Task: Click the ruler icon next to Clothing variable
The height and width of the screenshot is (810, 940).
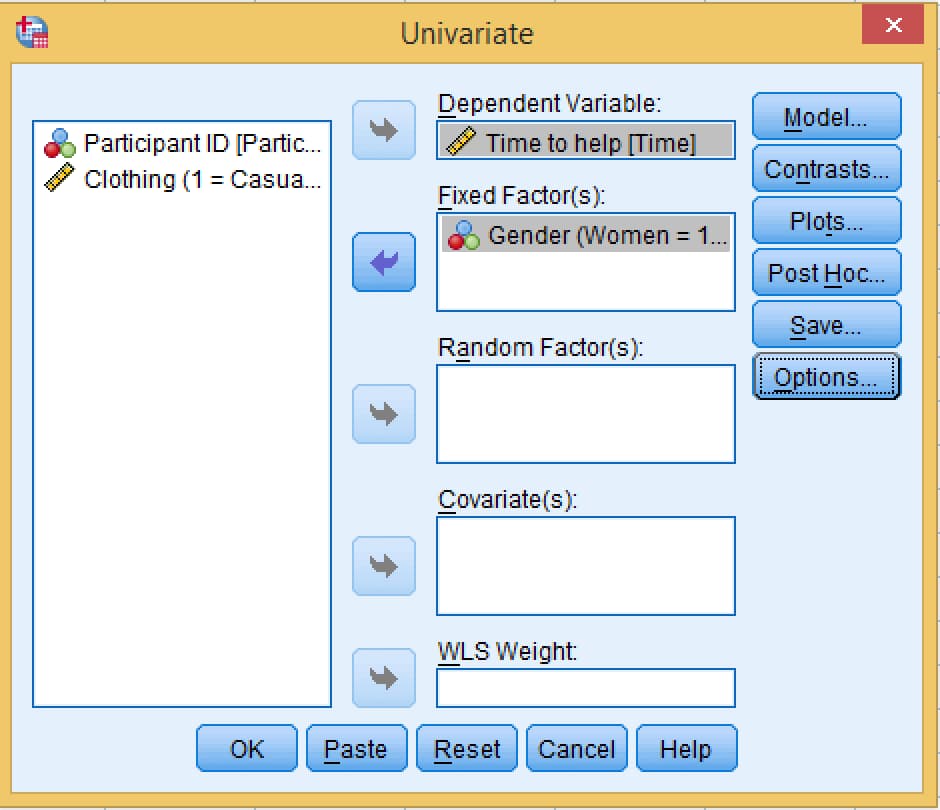Action: (x=59, y=178)
